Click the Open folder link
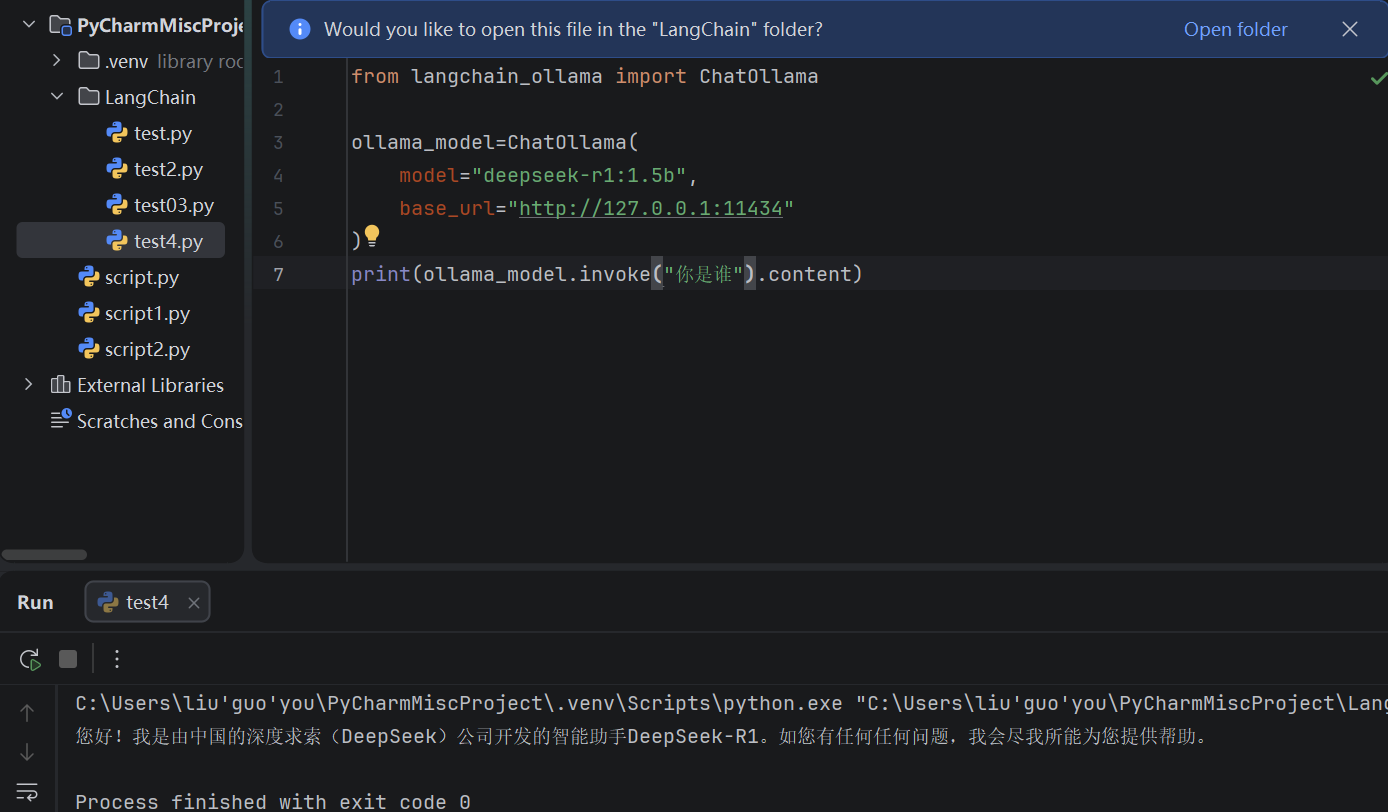The height and width of the screenshot is (812, 1388). pos(1236,29)
